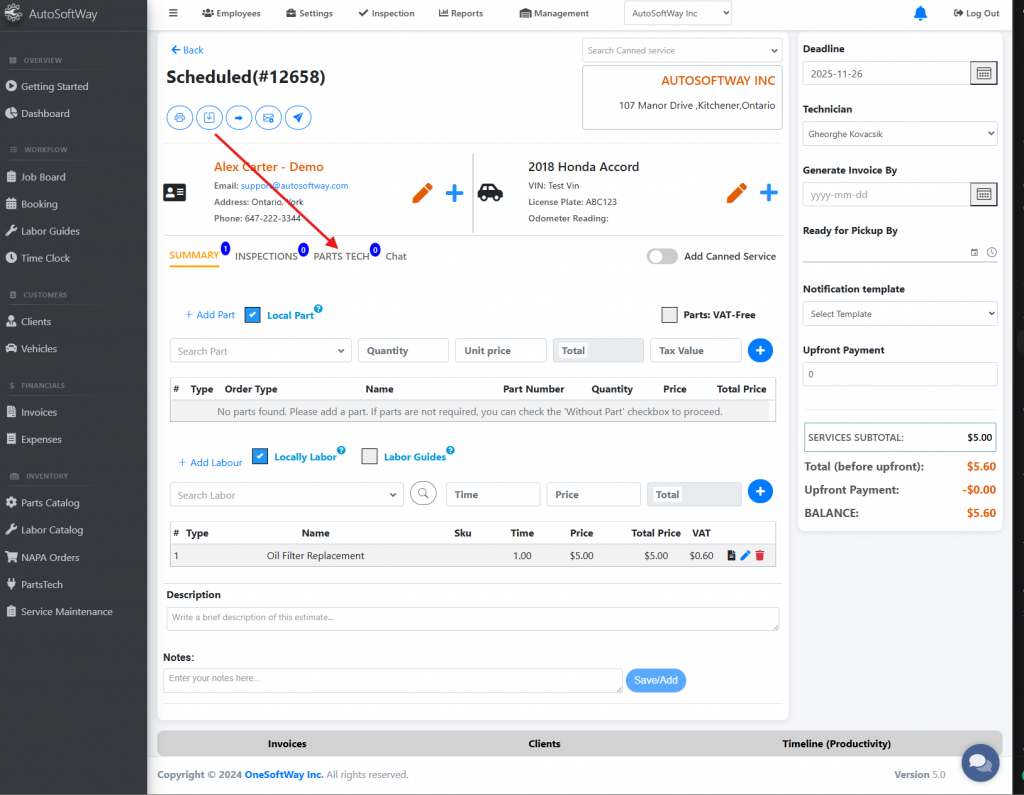The width and height of the screenshot is (1024, 795).
Task: Click the orange pencil to edit vehicle
Action: tap(737, 193)
